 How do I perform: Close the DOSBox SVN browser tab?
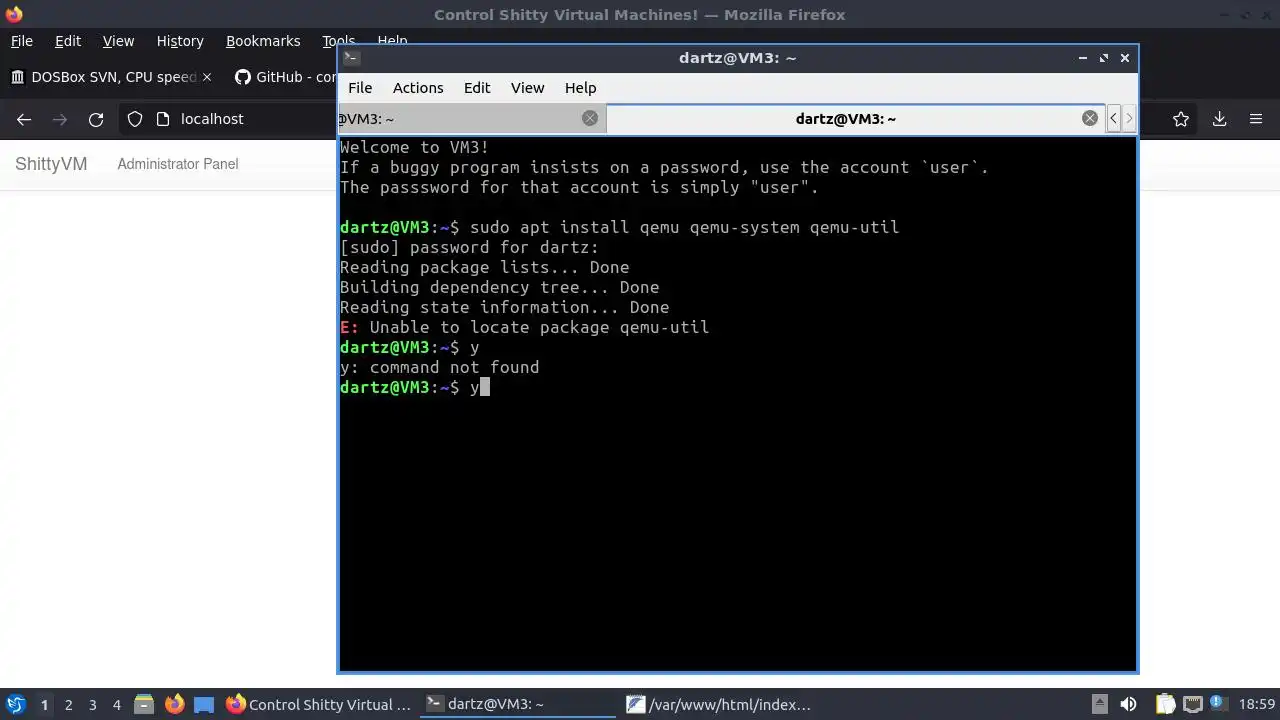pos(207,77)
